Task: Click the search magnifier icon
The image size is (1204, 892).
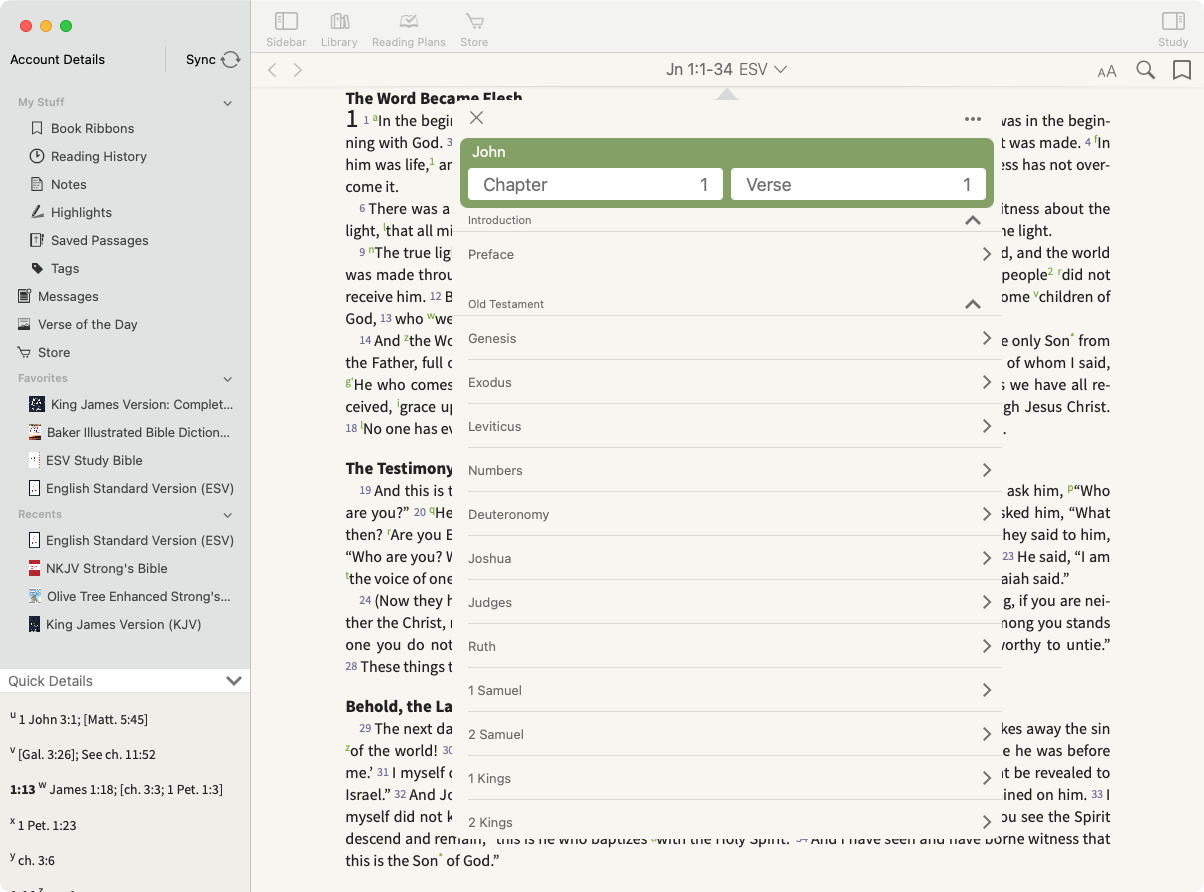Action: [x=1146, y=70]
